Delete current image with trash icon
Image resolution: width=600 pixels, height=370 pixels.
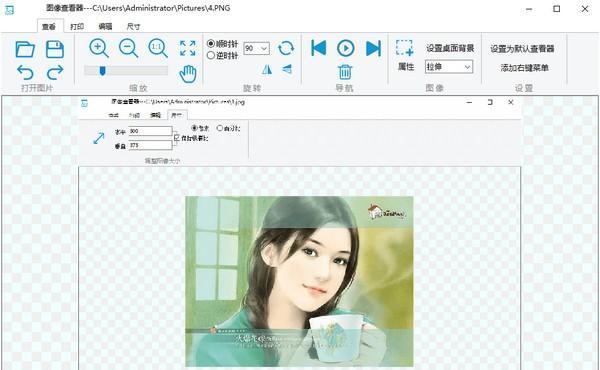tap(345, 72)
